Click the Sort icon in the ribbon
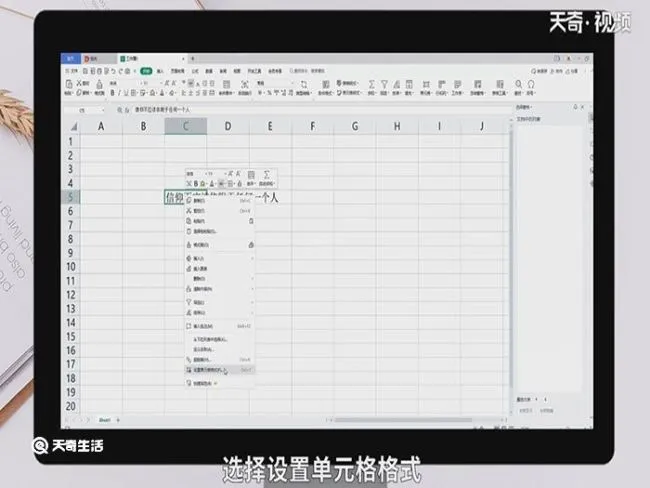 point(397,84)
